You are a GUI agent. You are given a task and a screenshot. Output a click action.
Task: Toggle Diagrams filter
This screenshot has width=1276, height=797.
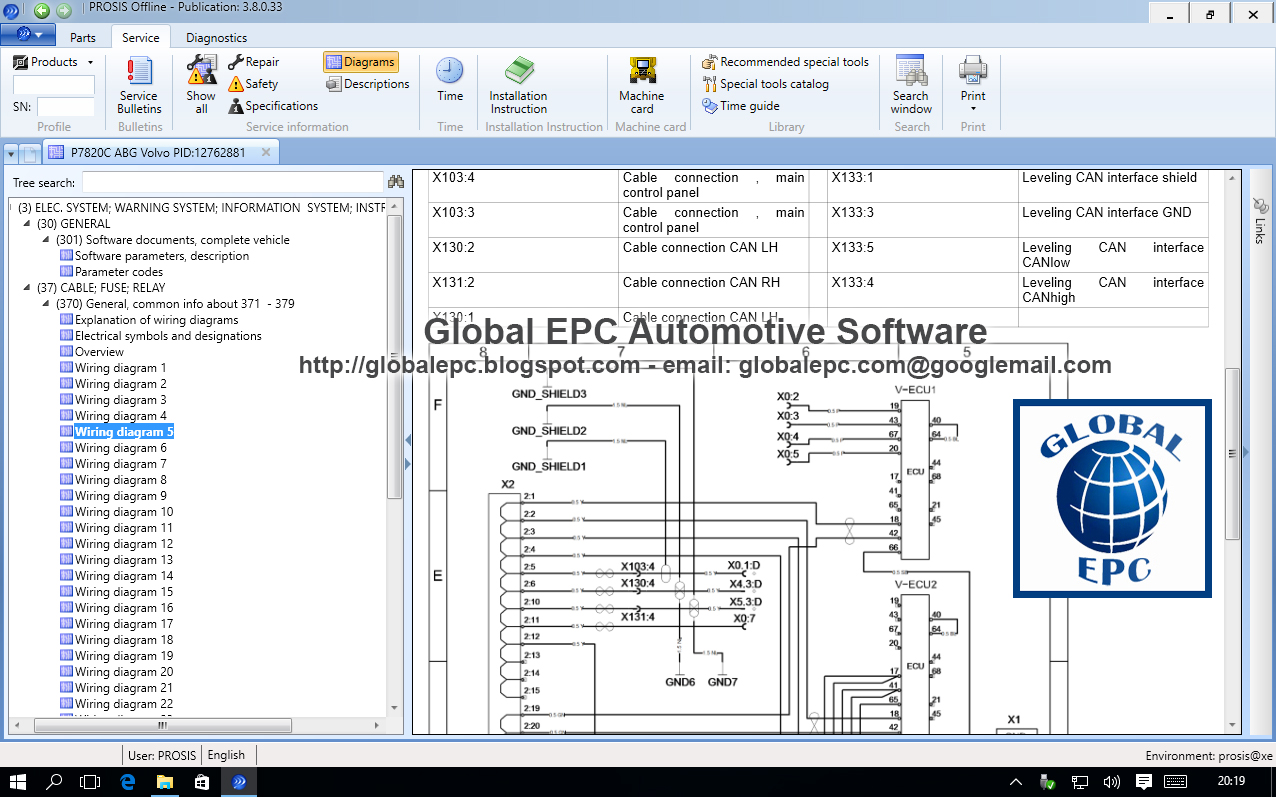click(360, 62)
